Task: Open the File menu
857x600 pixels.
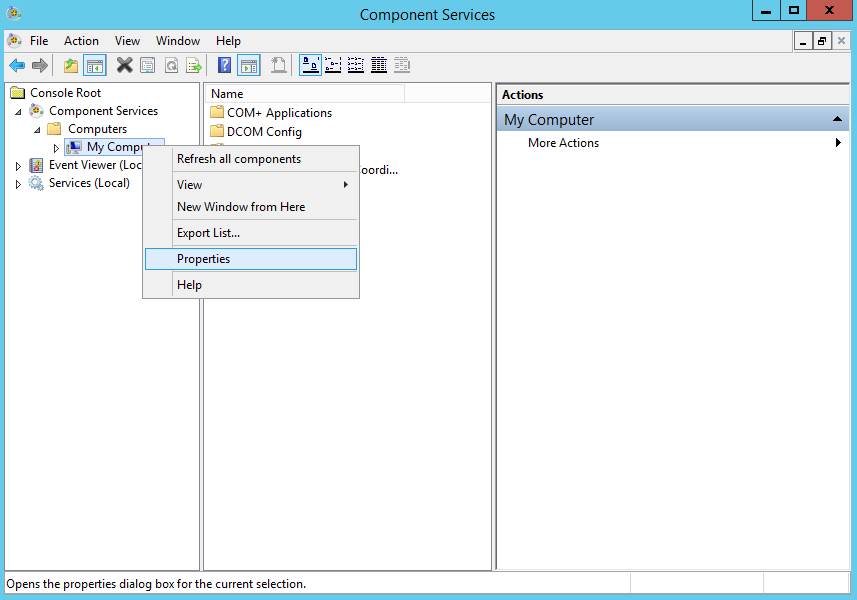Action: pos(39,41)
